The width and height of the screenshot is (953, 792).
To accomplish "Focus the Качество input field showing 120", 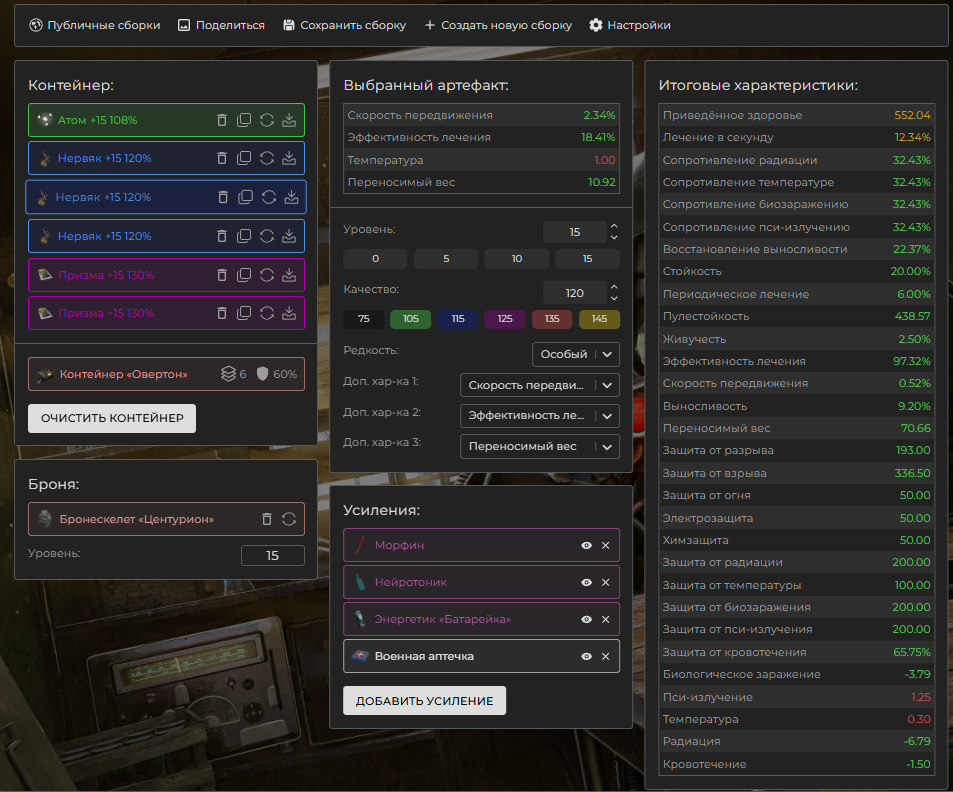I will click(575, 293).
